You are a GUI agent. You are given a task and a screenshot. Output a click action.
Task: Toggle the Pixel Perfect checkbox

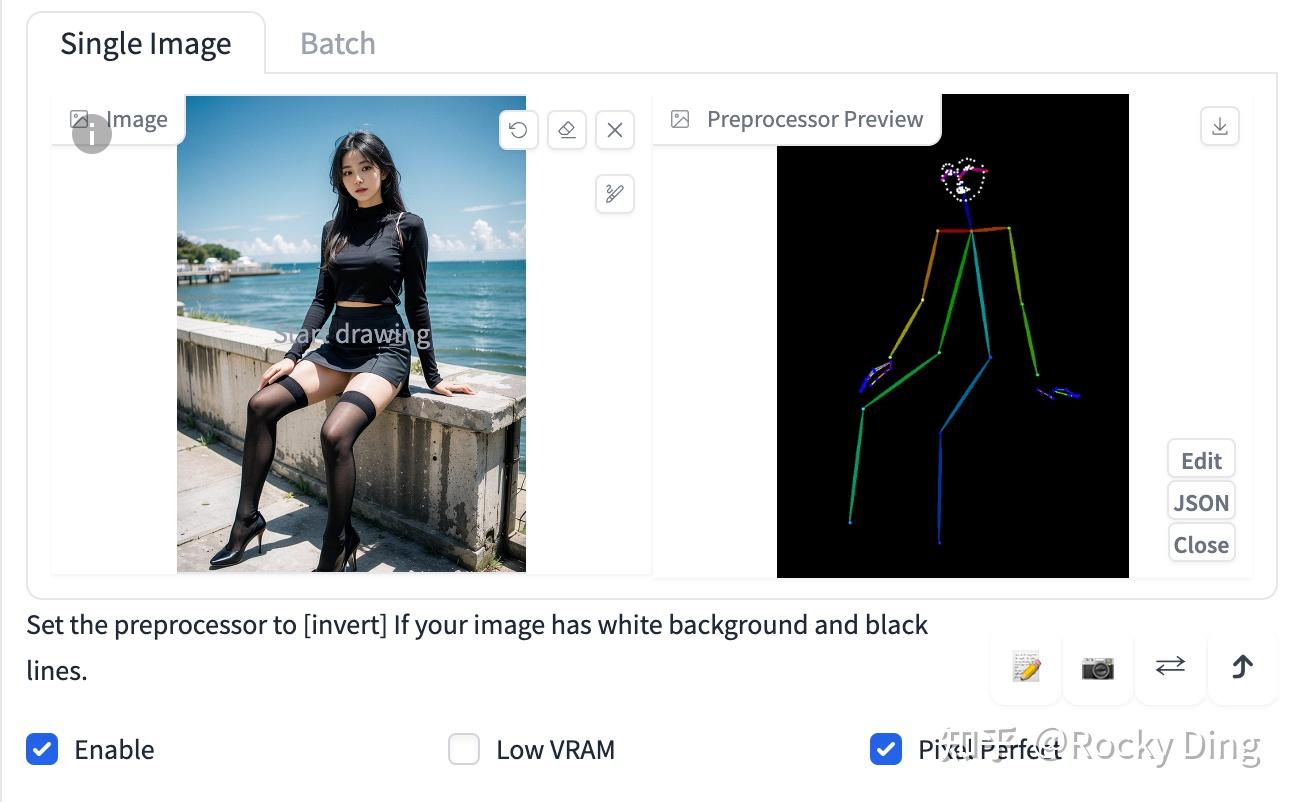(x=886, y=748)
